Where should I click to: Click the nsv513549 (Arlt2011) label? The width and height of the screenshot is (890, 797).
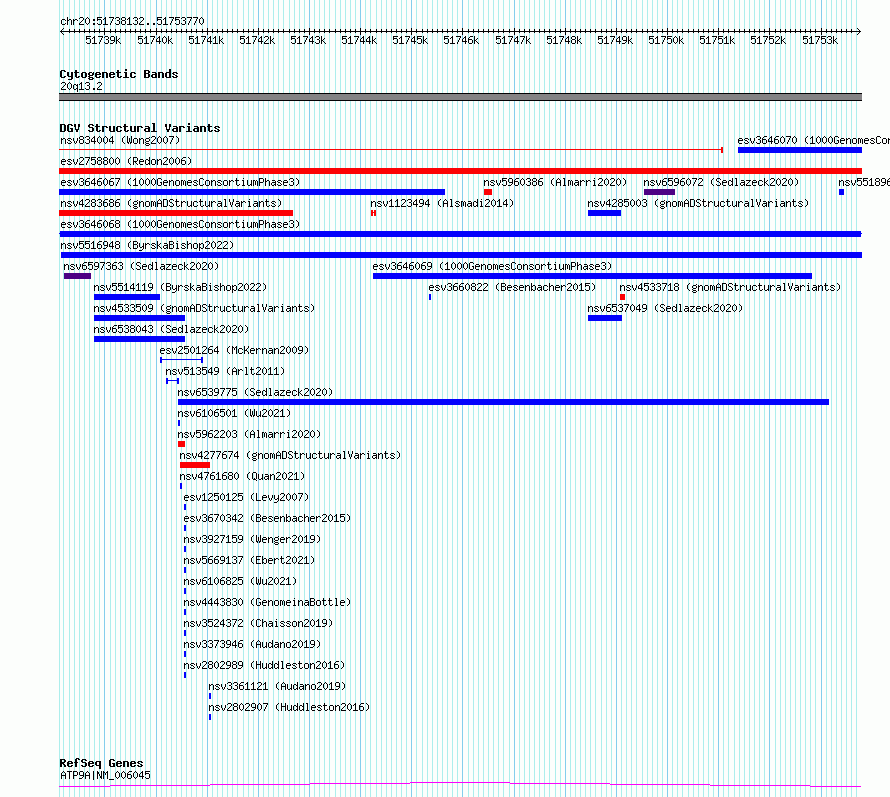225,371
